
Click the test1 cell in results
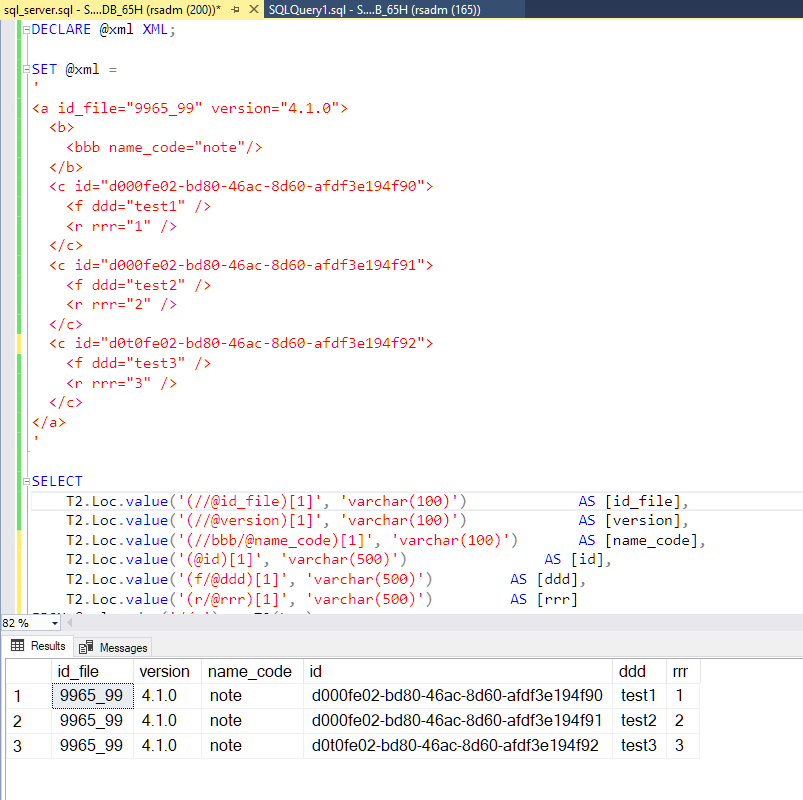coord(640,696)
